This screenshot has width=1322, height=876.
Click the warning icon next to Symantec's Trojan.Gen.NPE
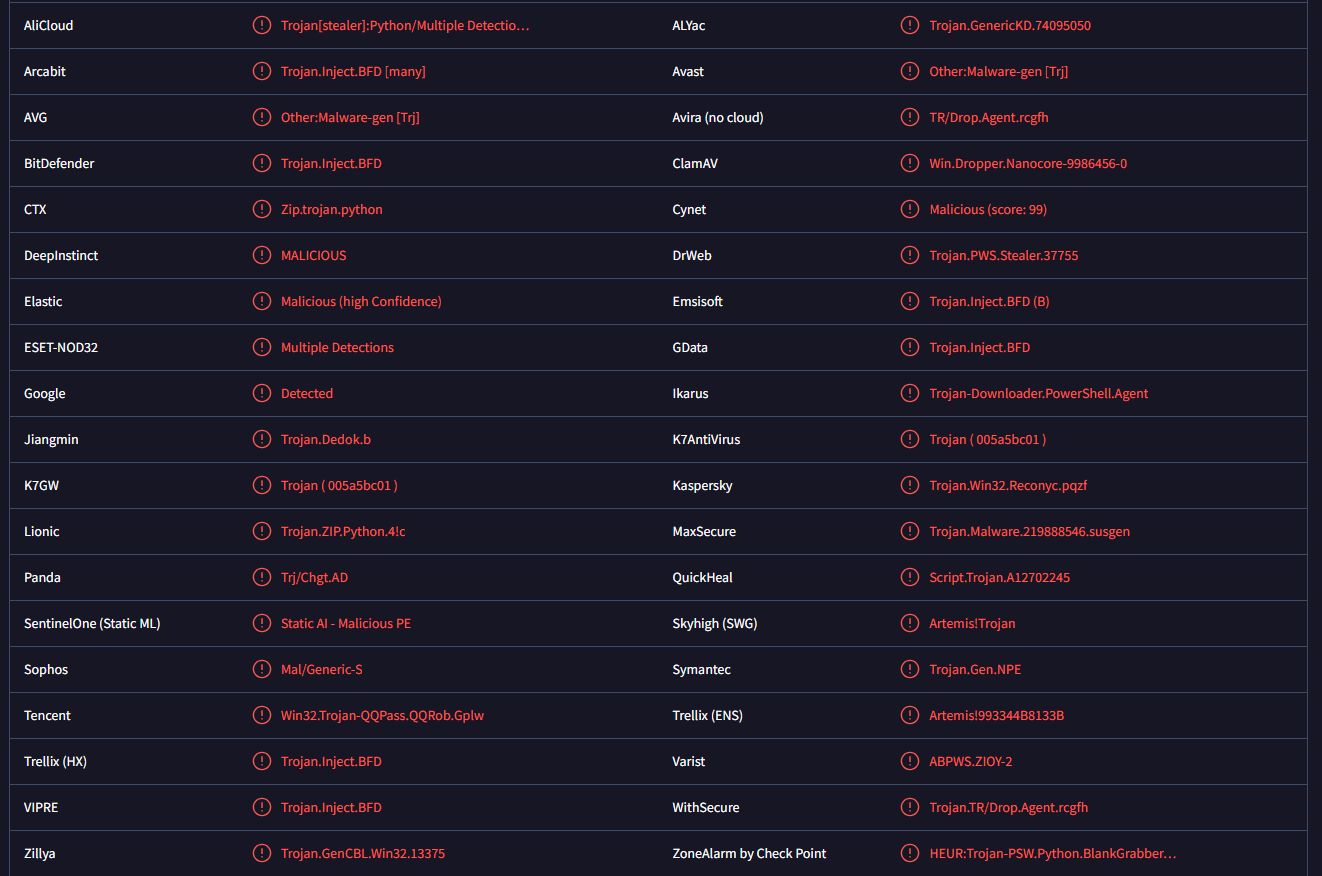(910, 669)
